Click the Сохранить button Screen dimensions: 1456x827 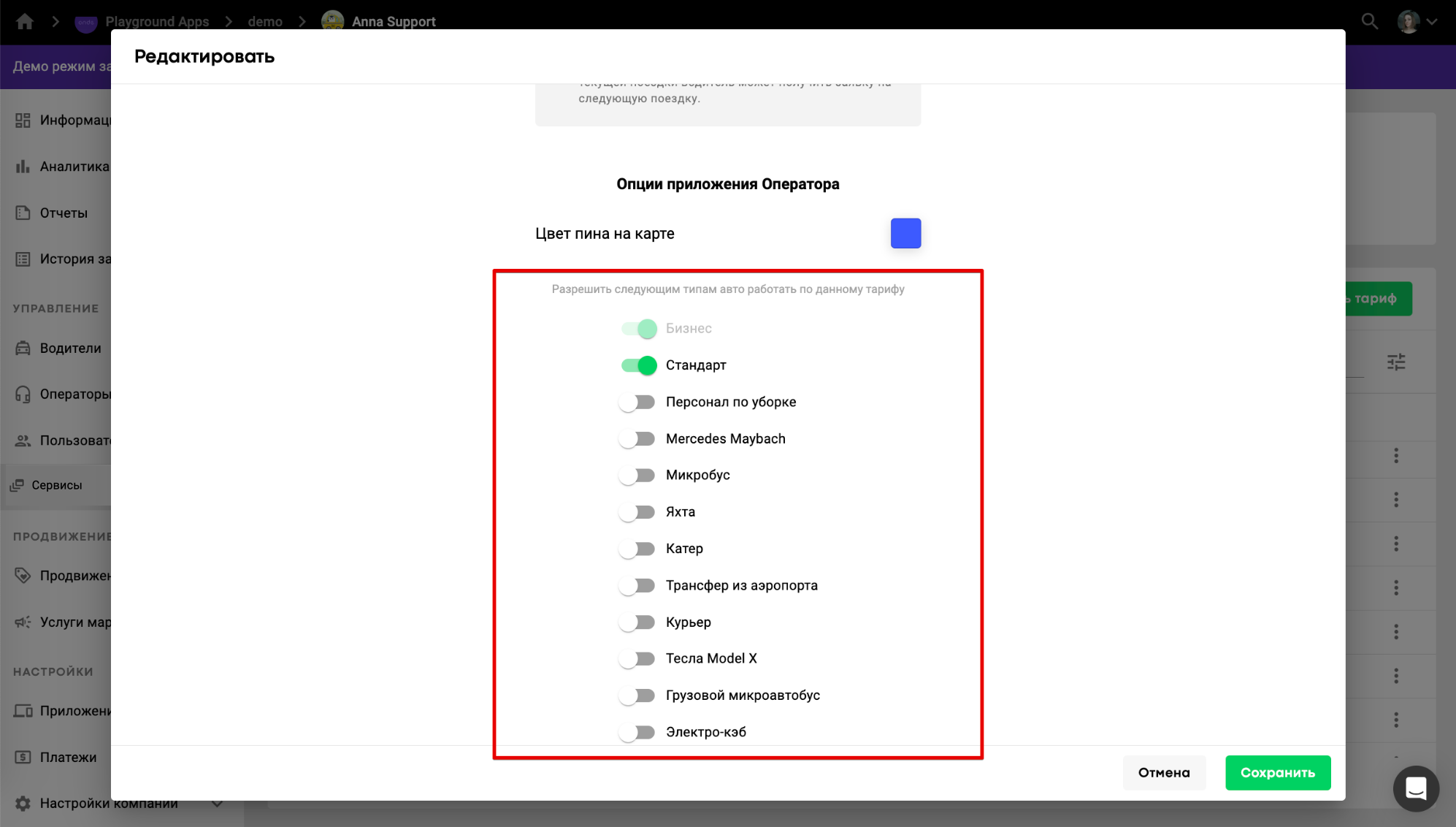point(1277,772)
